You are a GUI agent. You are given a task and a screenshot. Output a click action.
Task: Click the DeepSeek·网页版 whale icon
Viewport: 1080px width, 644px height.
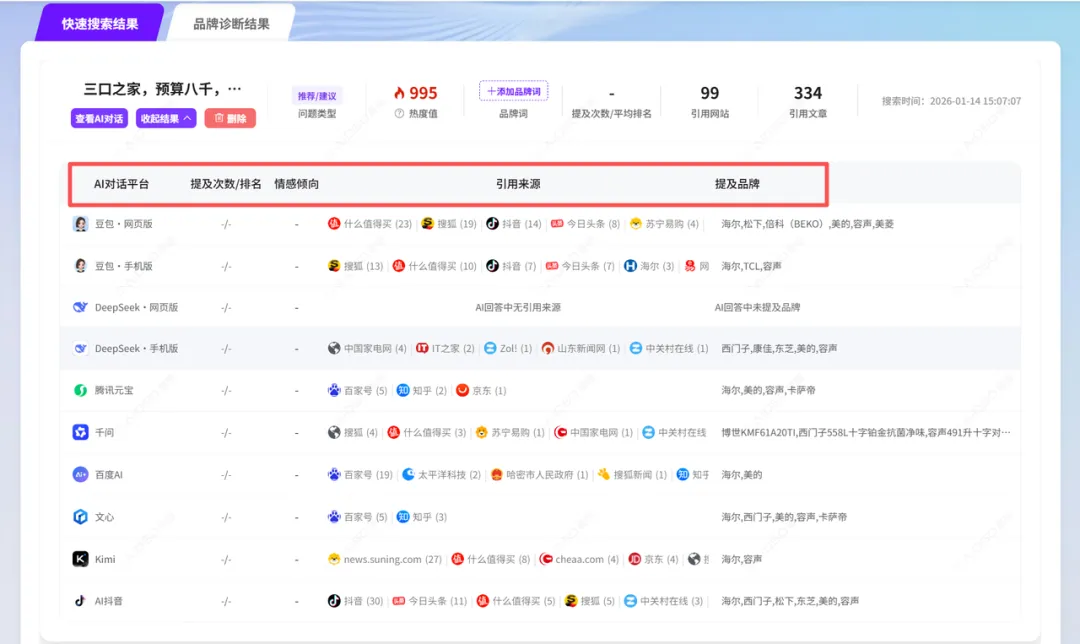(80, 307)
